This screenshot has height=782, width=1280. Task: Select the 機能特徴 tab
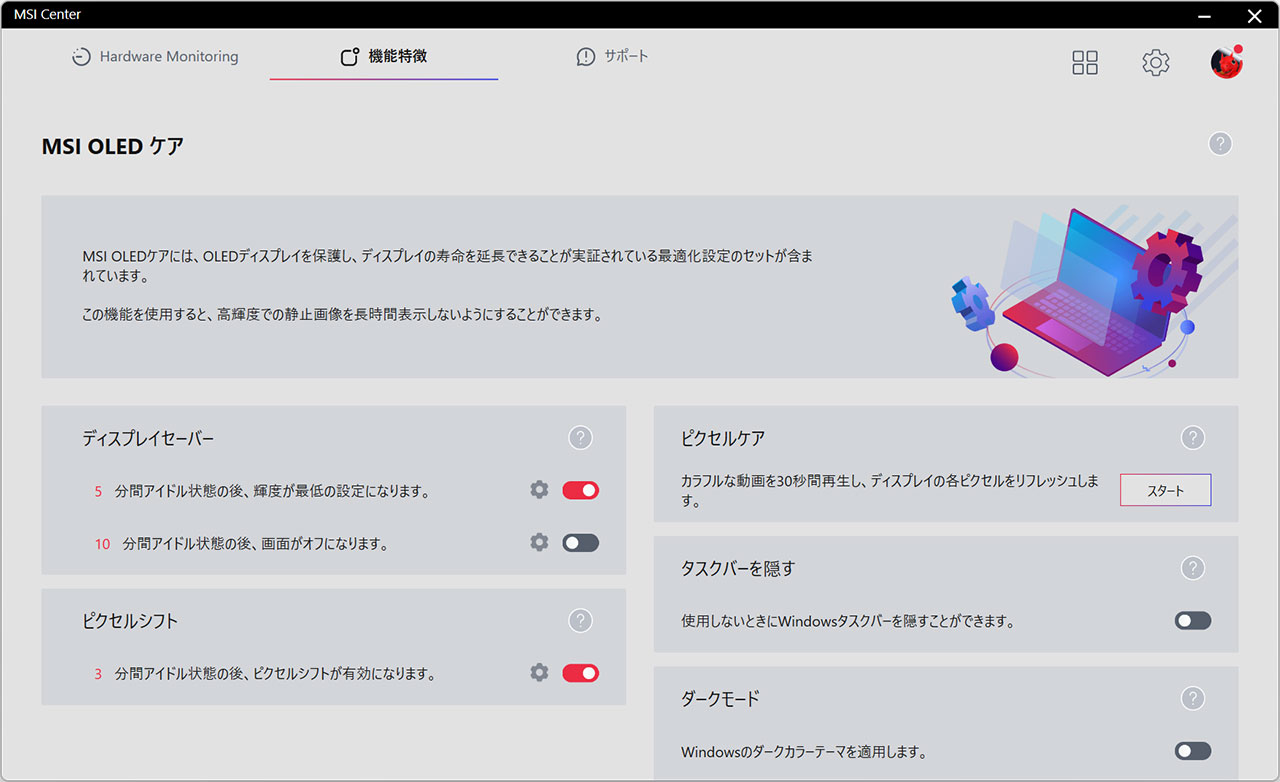(384, 57)
